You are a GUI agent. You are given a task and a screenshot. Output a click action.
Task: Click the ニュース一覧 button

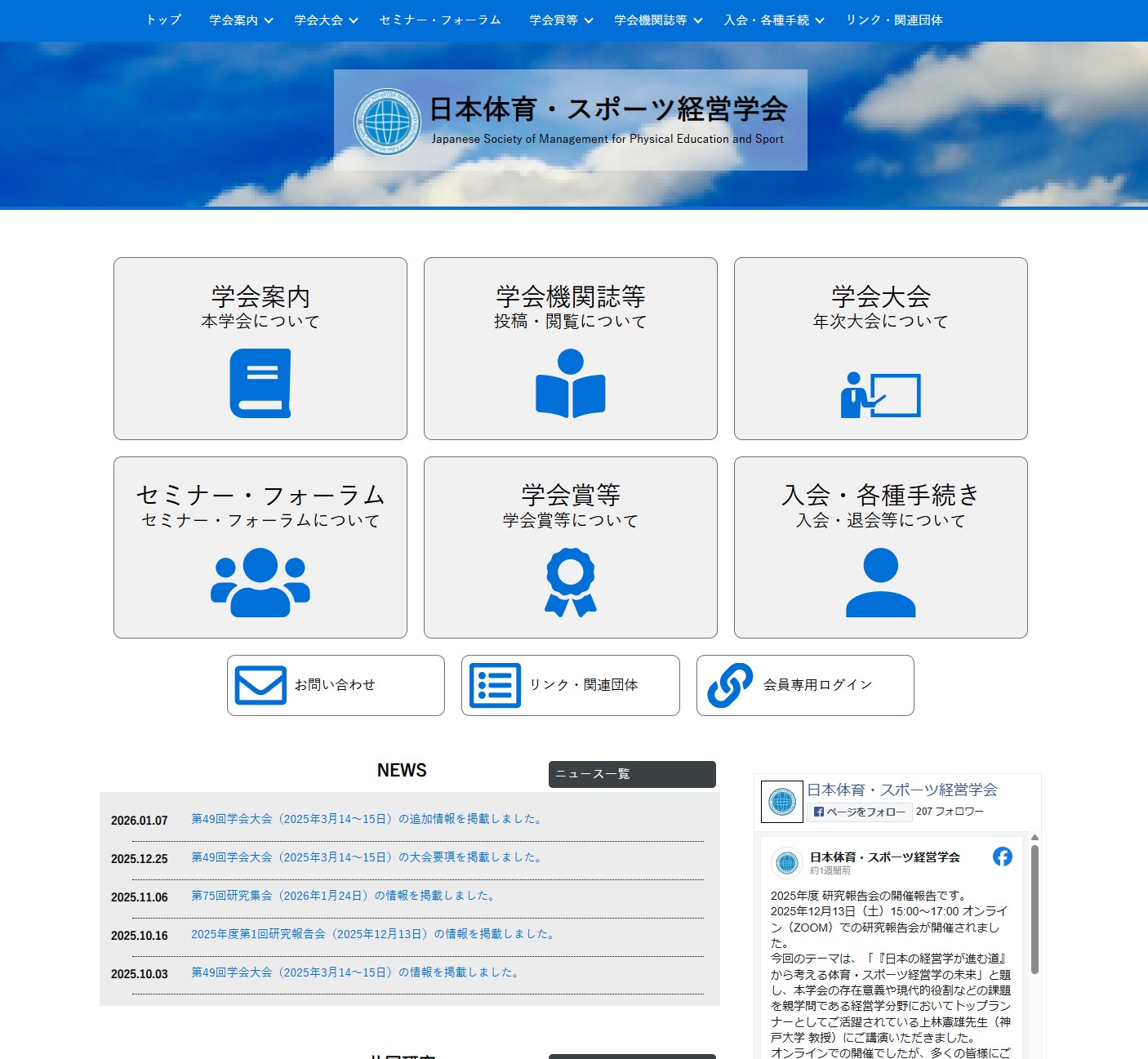(632, 774)
